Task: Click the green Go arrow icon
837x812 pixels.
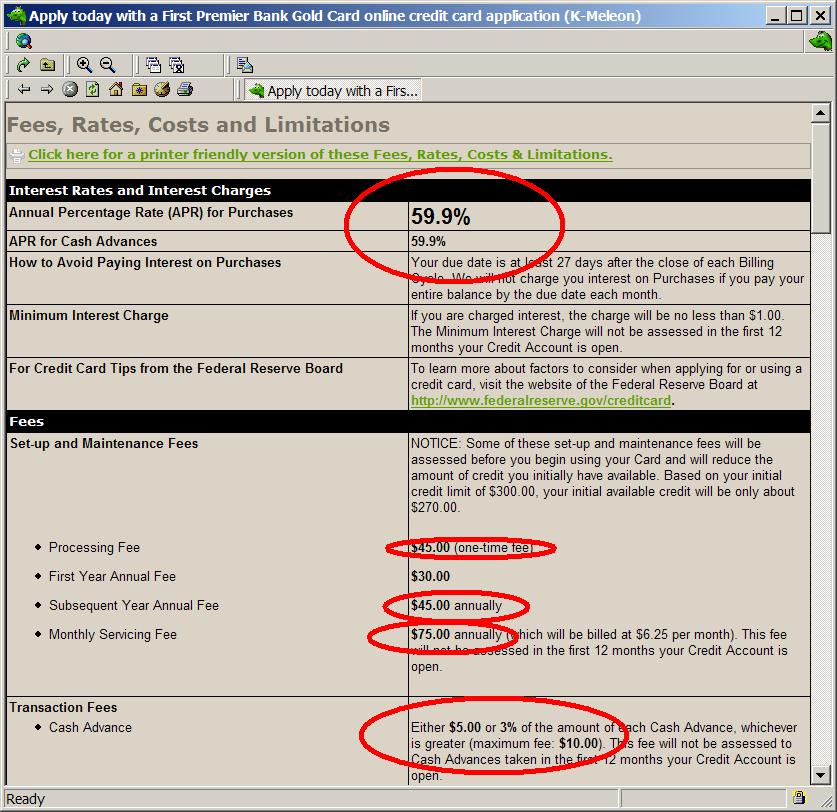Action: pyautogui.click(x=22, y=65)
